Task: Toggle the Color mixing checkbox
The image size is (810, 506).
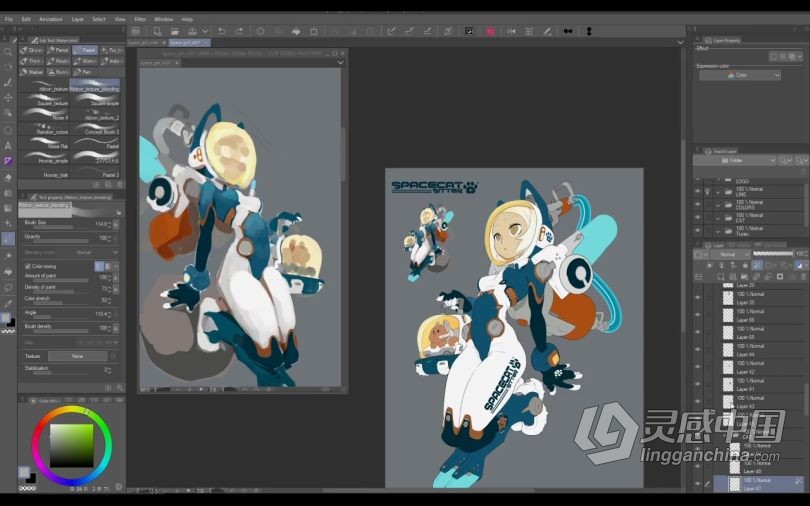Action: (28, 266)
